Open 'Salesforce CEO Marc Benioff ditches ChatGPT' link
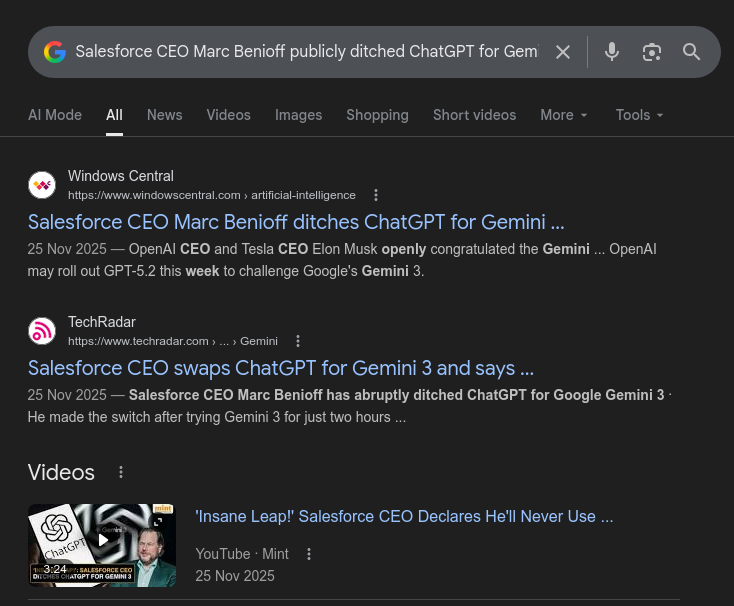 click(x=296, y=222)
